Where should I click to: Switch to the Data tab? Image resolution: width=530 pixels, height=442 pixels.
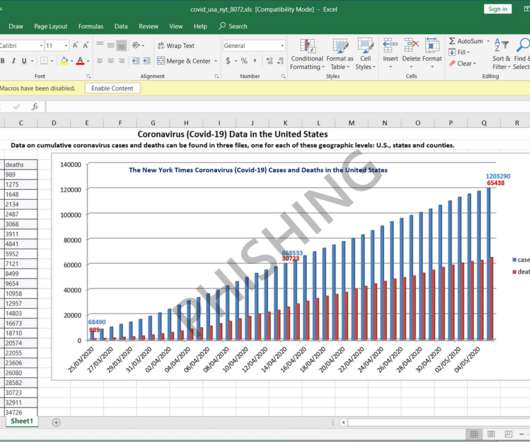(x=121, y=26)
